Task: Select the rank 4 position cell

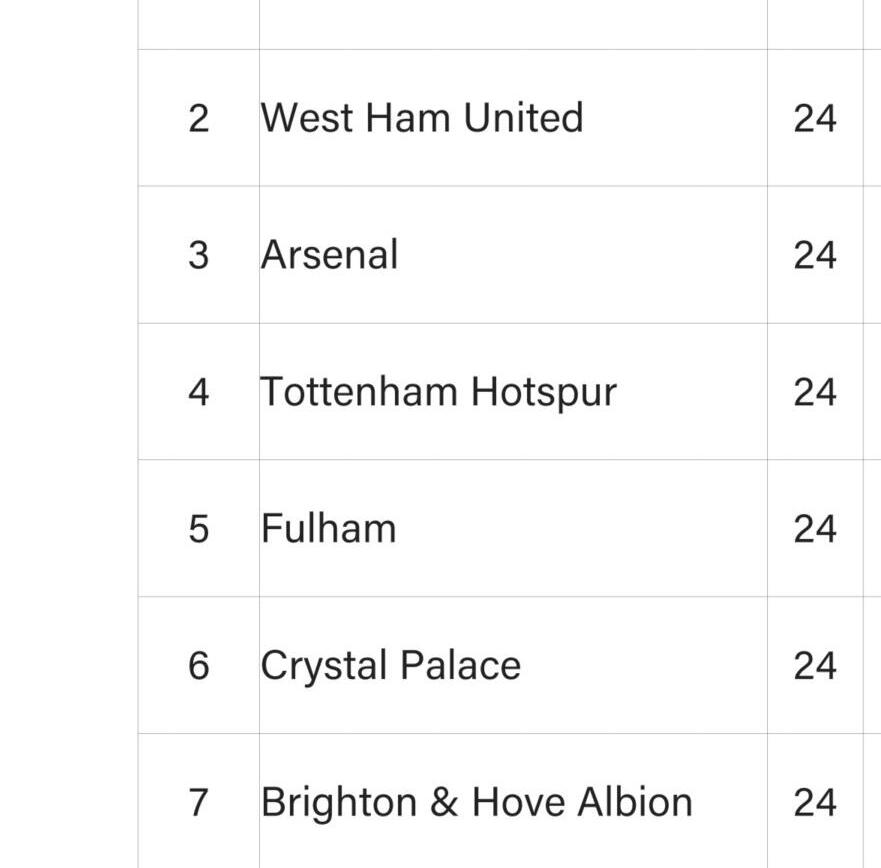Action: pos(198,392)
